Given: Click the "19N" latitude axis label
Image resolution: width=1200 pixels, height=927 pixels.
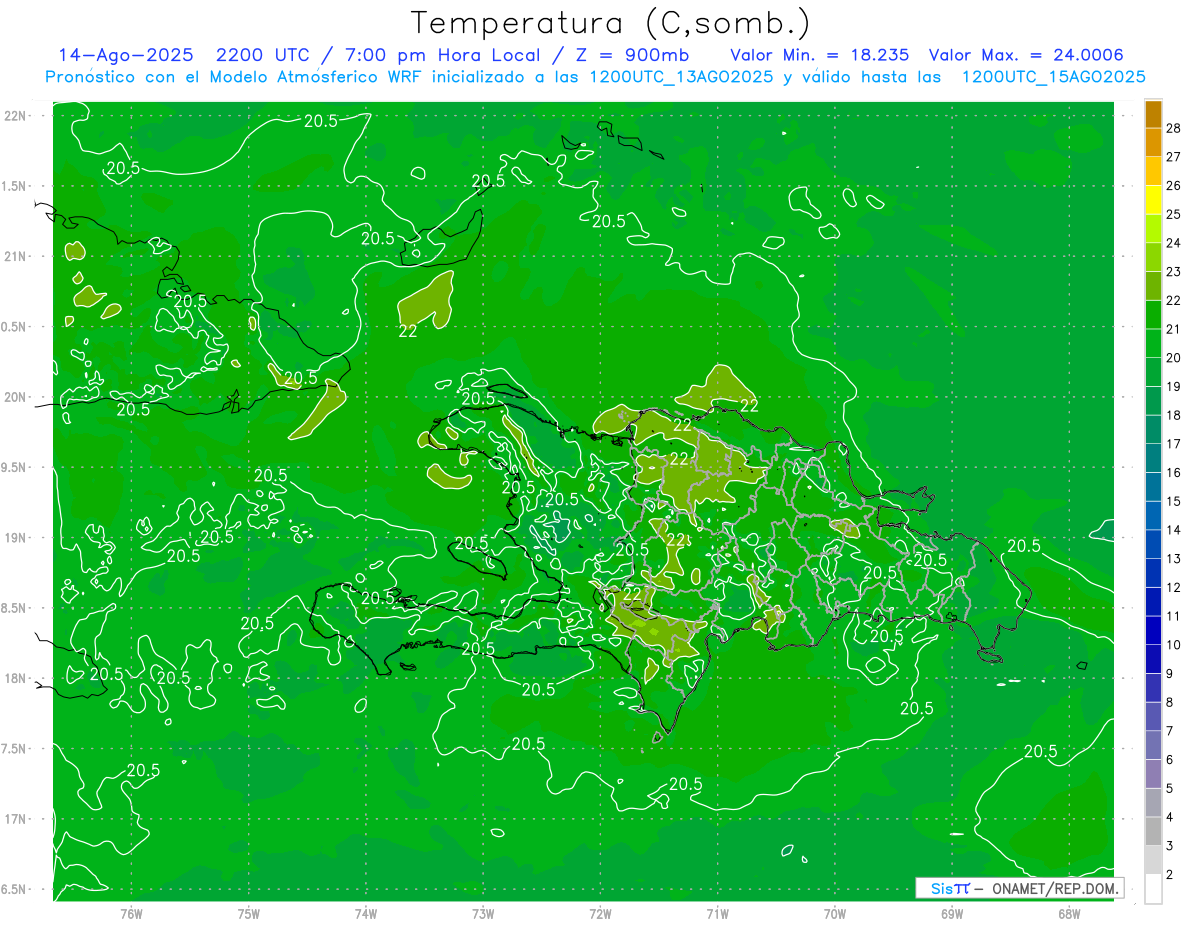Looking at the screenshot, I should tap(15, 538).
